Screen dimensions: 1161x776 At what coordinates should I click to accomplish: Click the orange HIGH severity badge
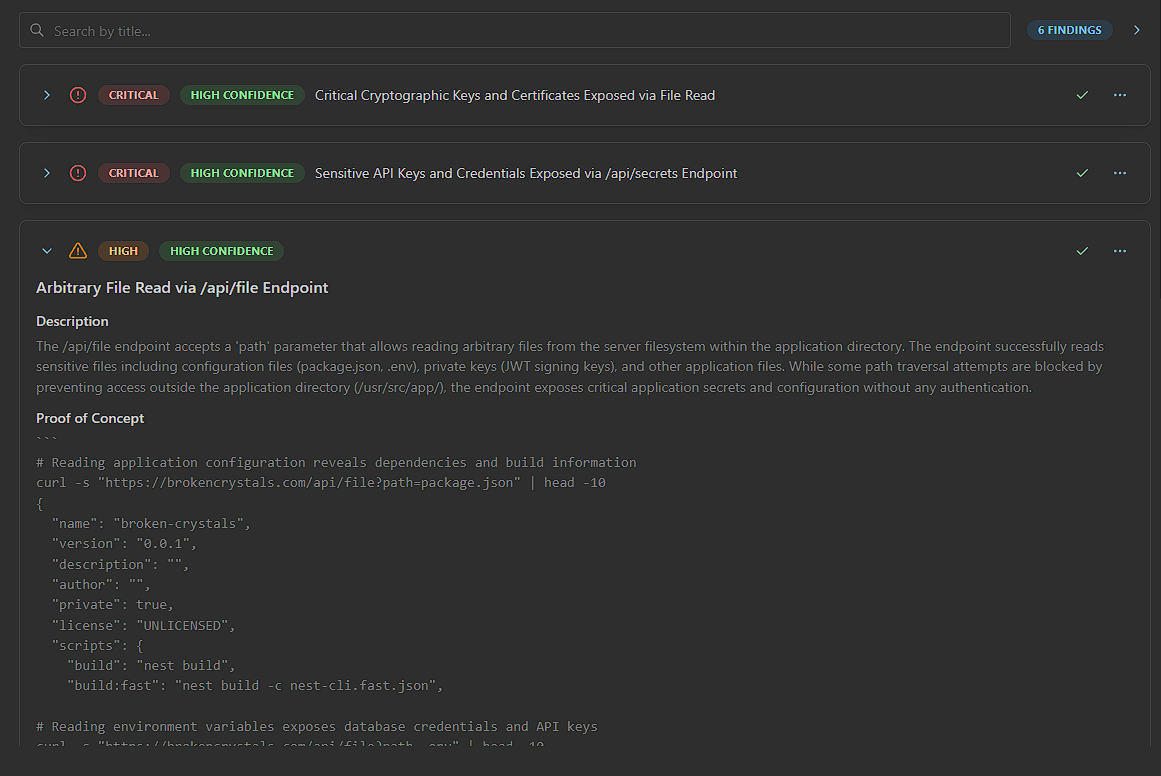(124, 251)
